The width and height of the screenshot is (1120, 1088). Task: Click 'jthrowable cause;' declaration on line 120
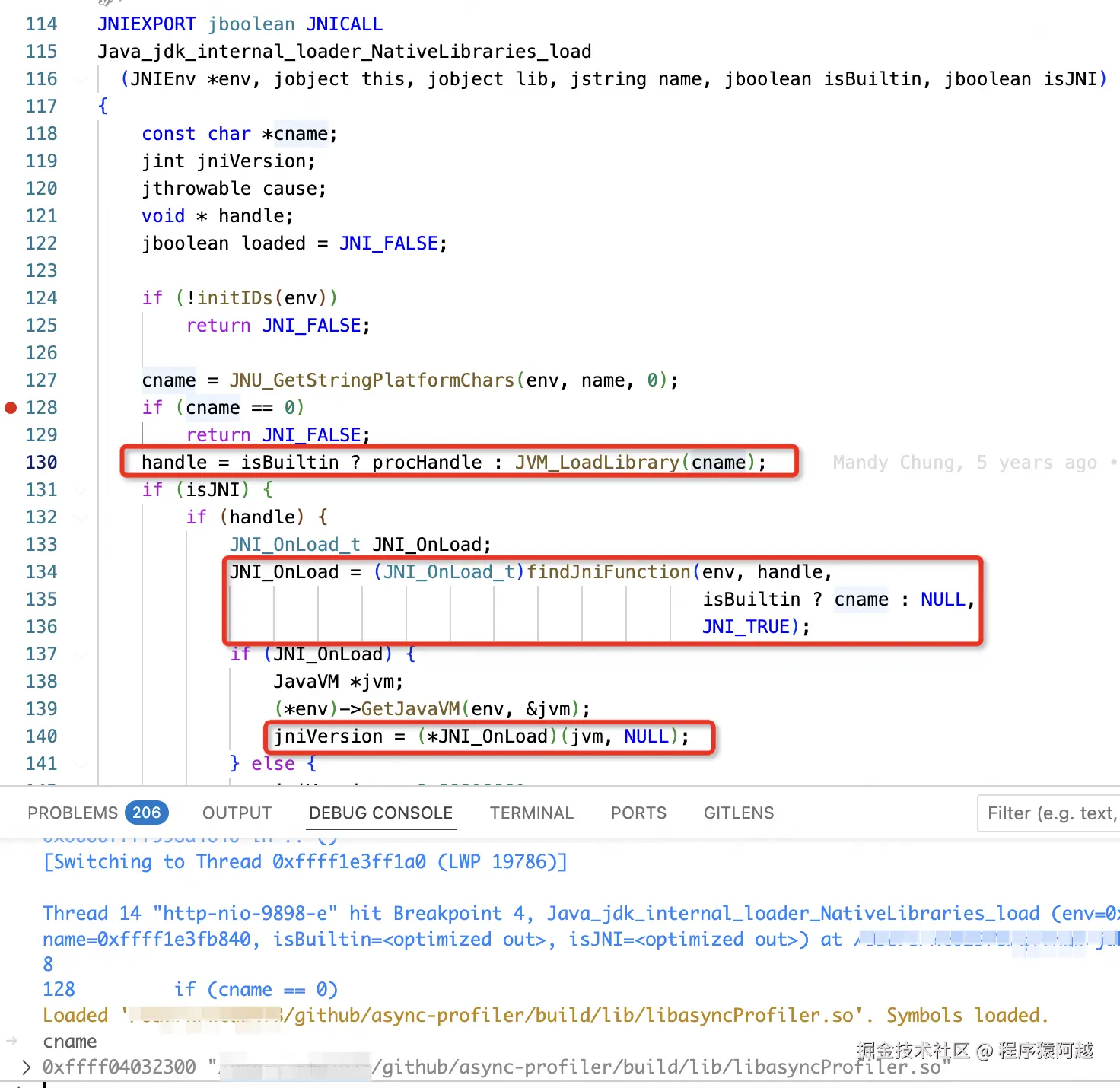point(234,189)
